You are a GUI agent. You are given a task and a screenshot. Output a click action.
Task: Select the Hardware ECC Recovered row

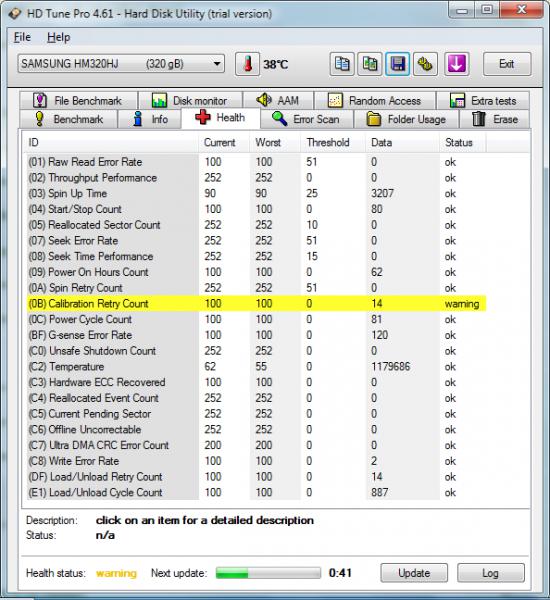click(x=256, y=382)
